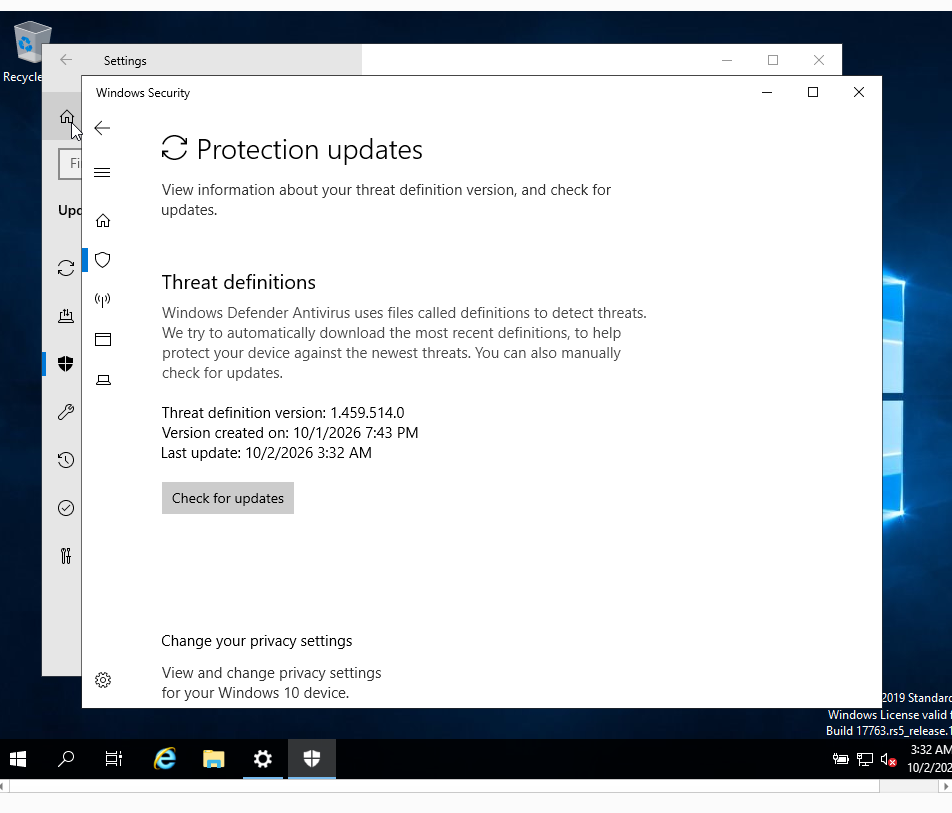Open Delivery Optimization in Settings sidebar
Screen dimensions: 952x813
click(66, 316)
